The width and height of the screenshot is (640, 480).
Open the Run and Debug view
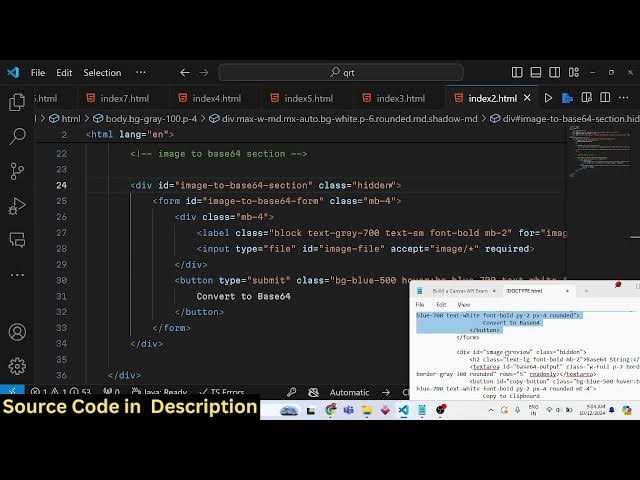pyautogui.click(x=17, y=206)
